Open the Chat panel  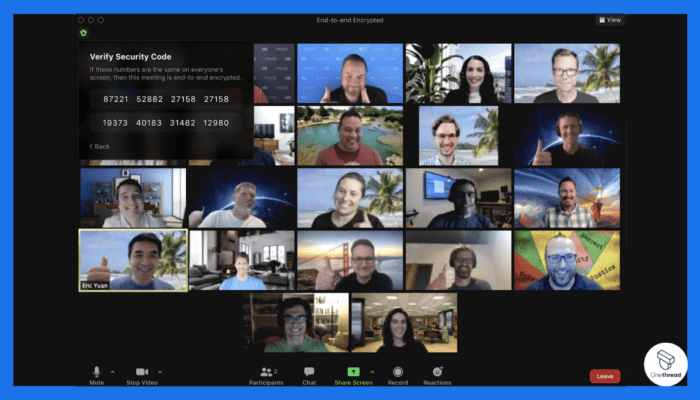point(309,373)
